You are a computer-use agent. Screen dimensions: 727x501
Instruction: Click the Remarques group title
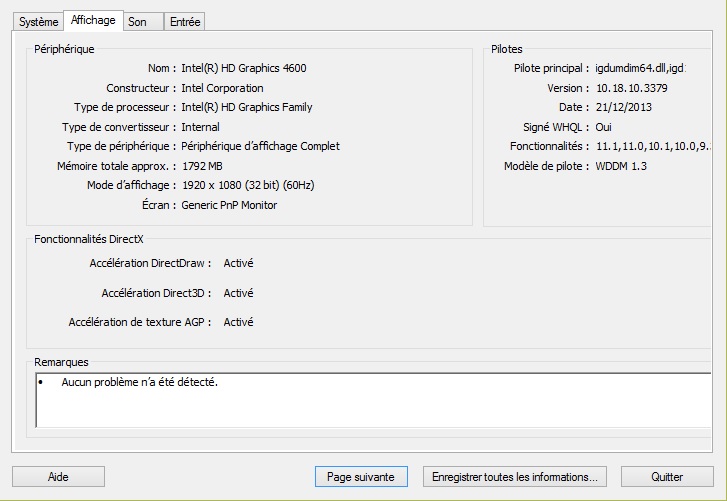(x=61, y=362)
